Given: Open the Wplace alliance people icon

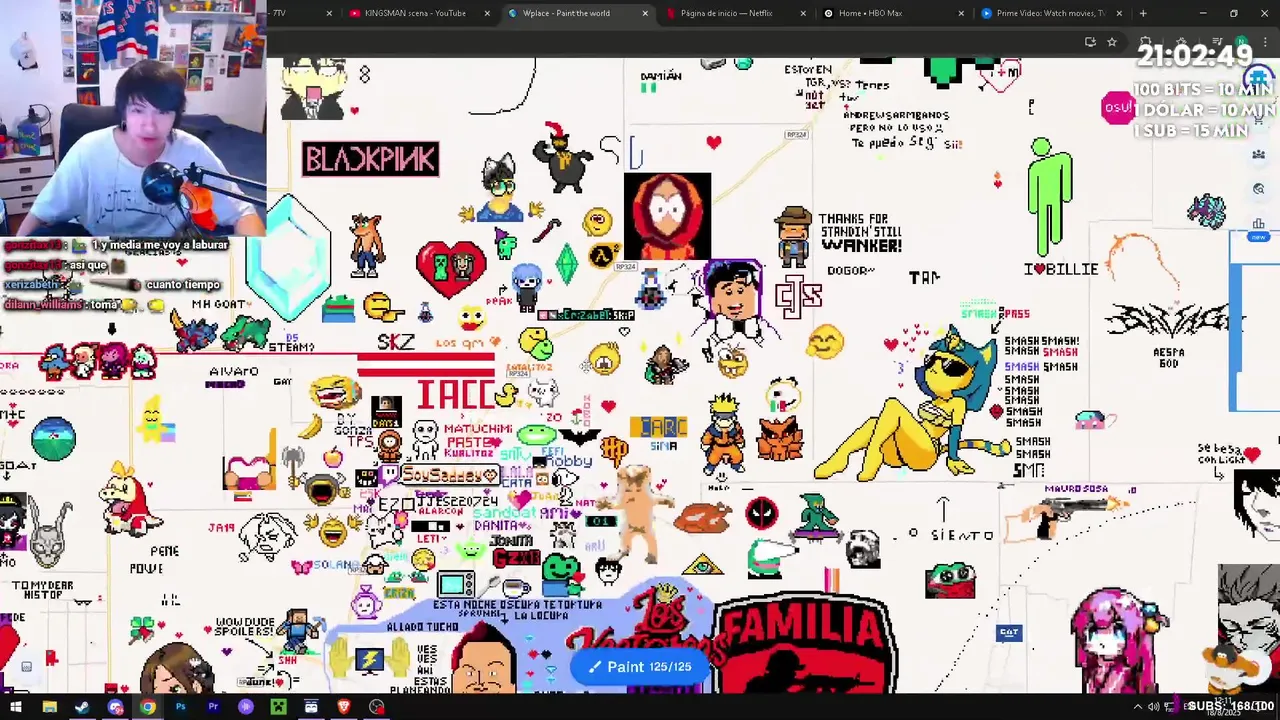Looking at the screenshot, I should click(1259, 154).
